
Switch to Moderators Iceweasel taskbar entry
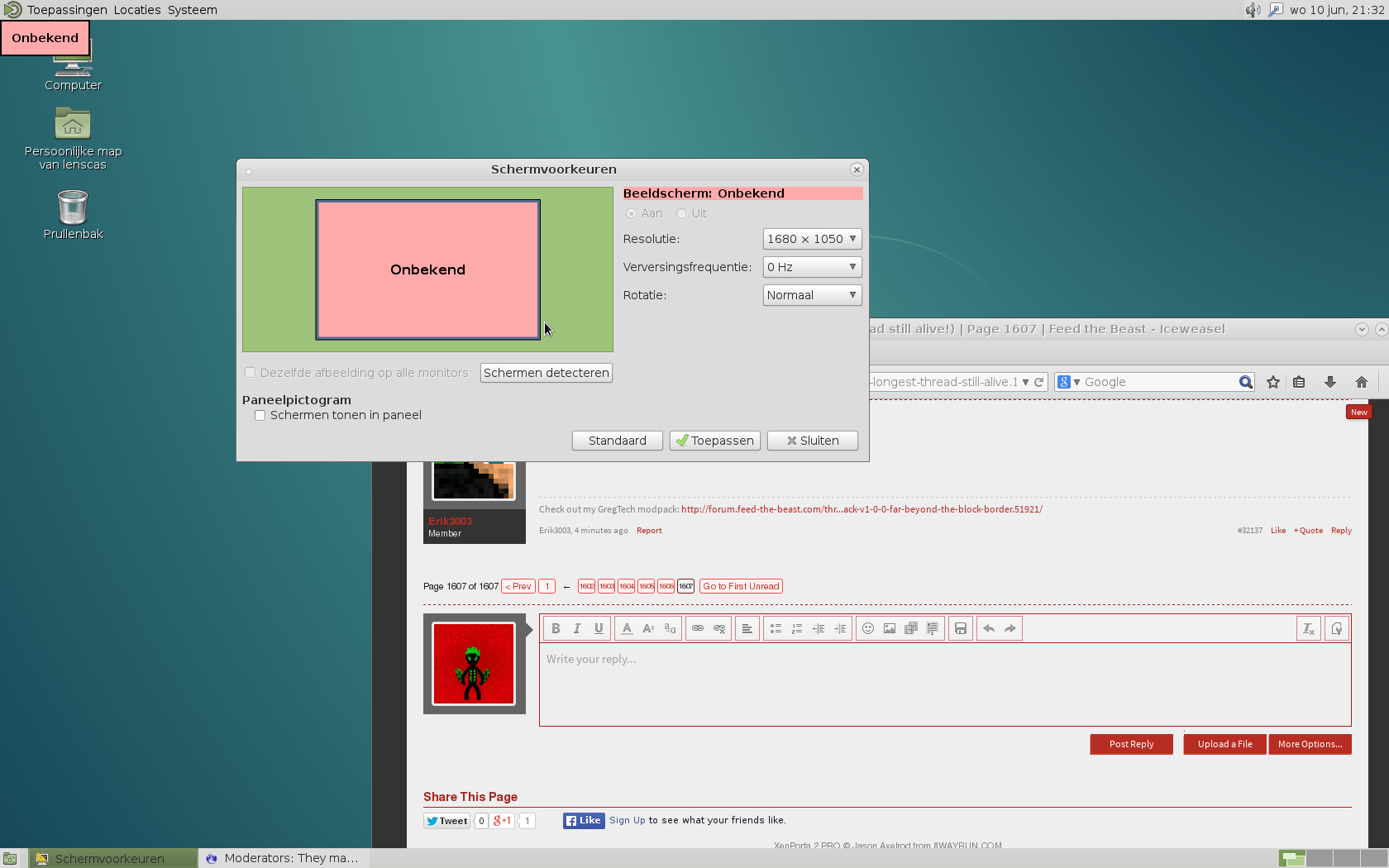point(283,858)
